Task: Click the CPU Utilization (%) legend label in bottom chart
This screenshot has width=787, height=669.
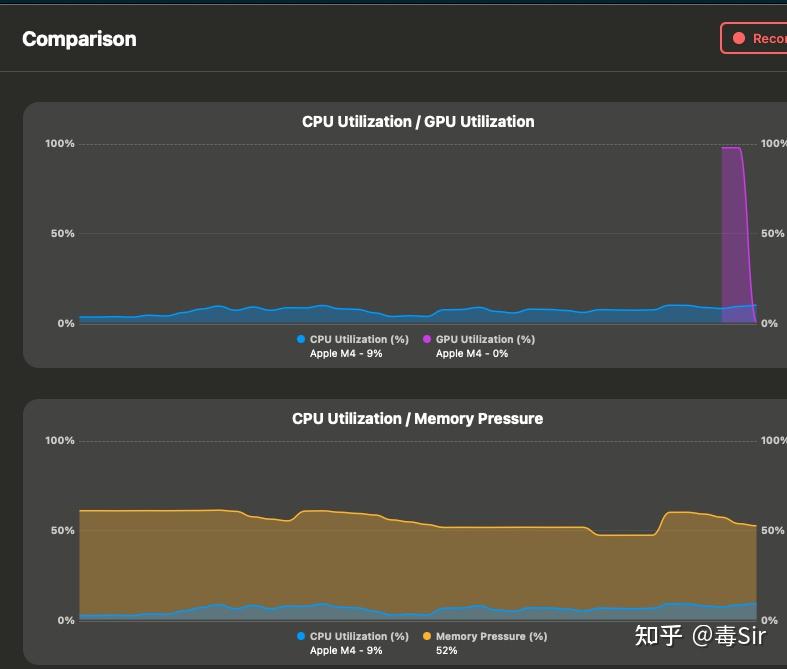Action: coord(359,636)
